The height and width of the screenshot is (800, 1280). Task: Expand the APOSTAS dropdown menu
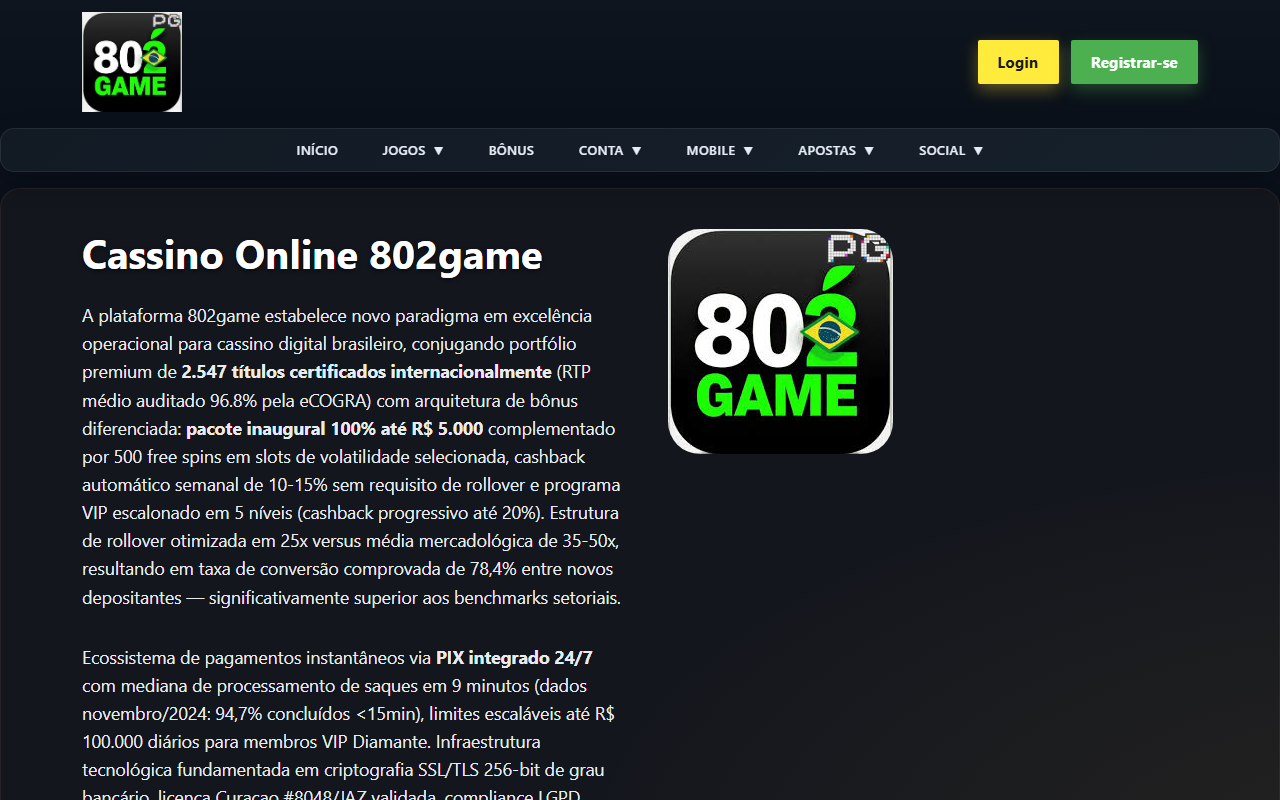coord(836,150)
